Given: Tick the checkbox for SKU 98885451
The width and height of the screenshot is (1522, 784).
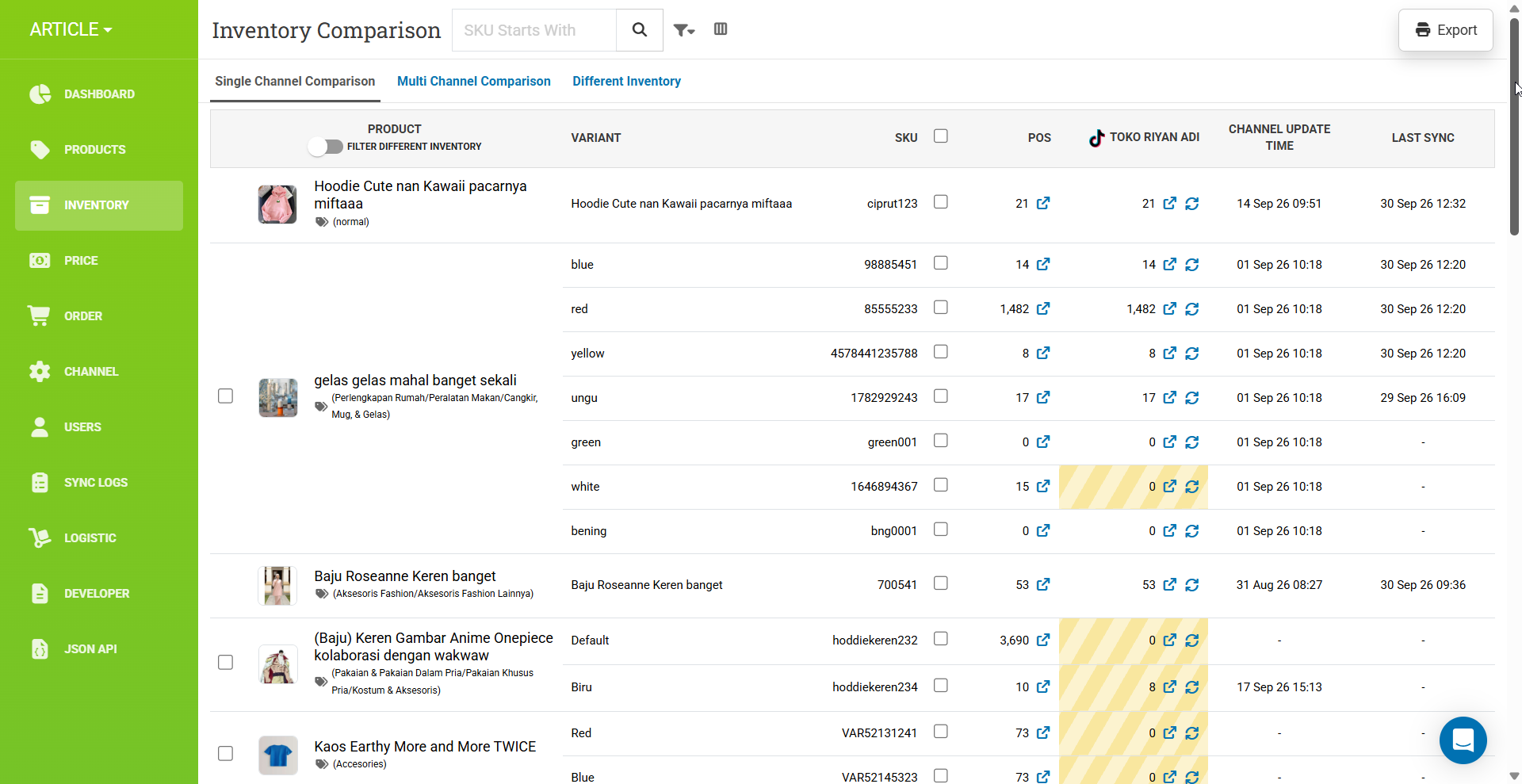Looking at the screenshot, I should pyautogui.click(x=941, y=263).
